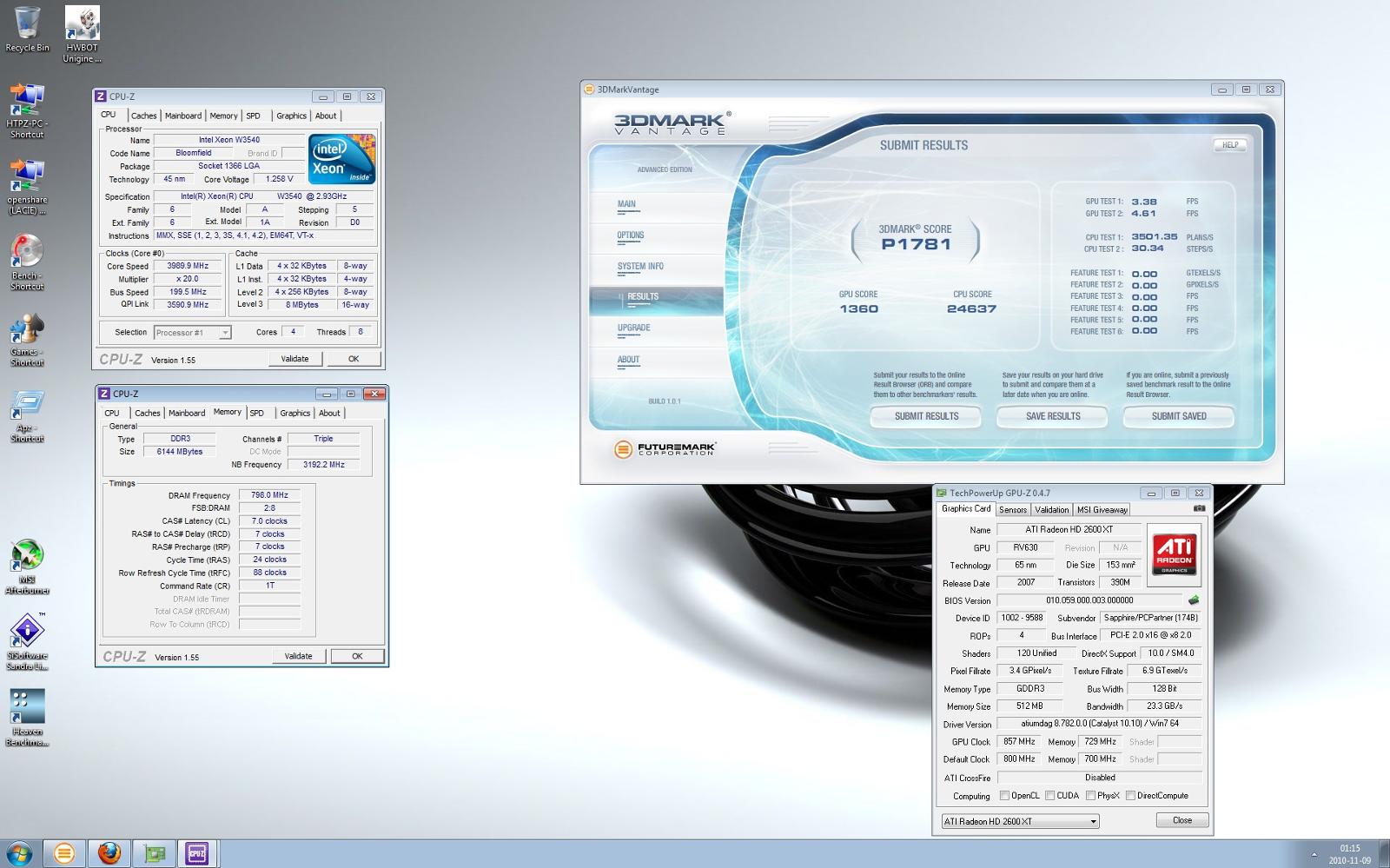Click the Core Speed value 3989.9 MHz
This screenshot has height=868, width=1390.
[189, 266]
